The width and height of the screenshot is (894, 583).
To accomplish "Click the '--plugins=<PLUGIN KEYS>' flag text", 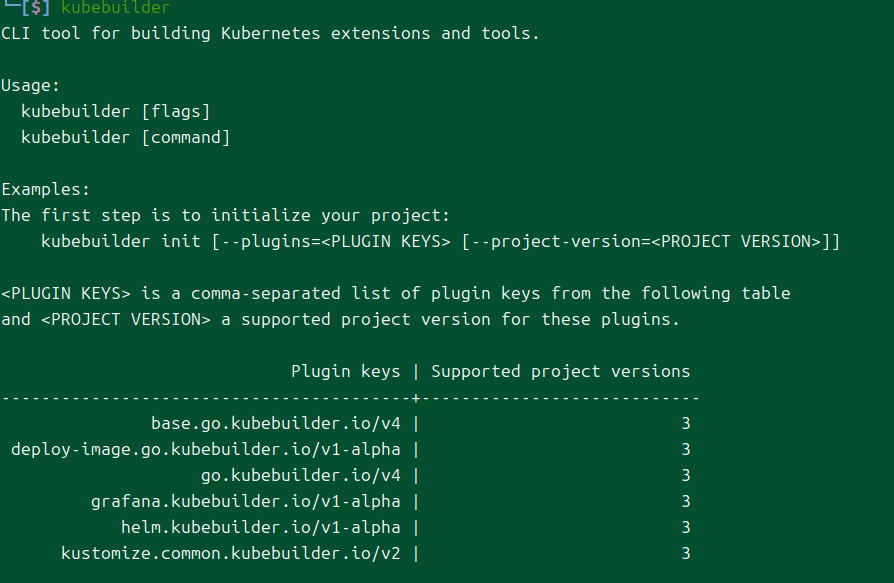I will pyautogui.click(x=336, y=242).
